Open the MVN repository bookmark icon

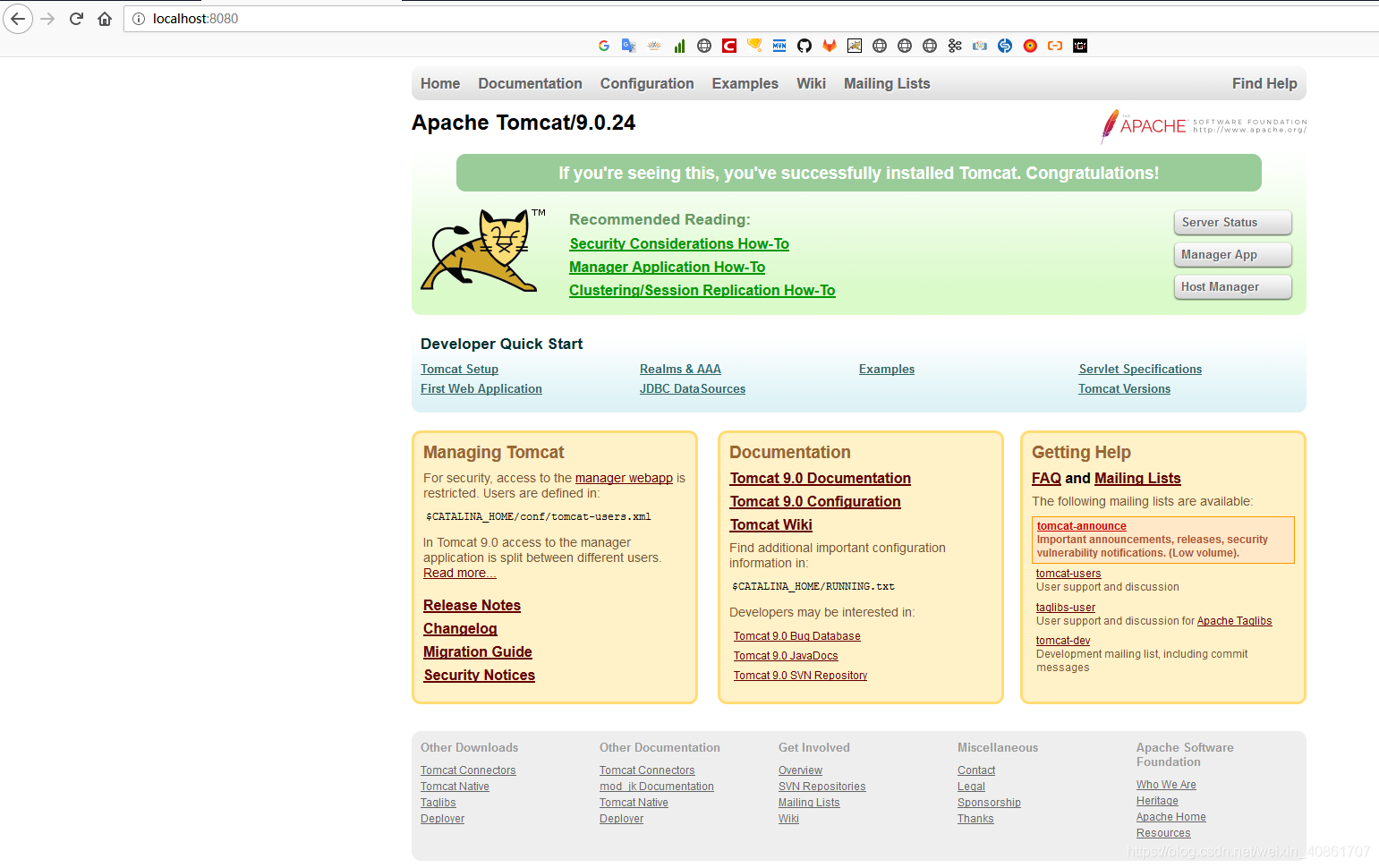[779, 46]
